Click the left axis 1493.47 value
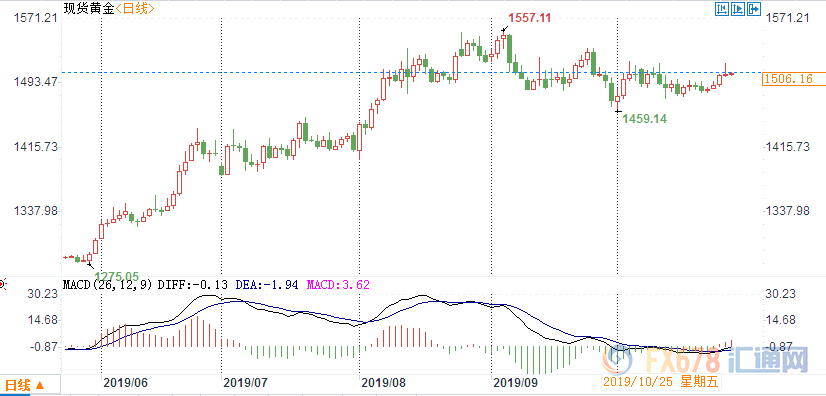This screenshot has height=396, width=826. click(35, 82)
